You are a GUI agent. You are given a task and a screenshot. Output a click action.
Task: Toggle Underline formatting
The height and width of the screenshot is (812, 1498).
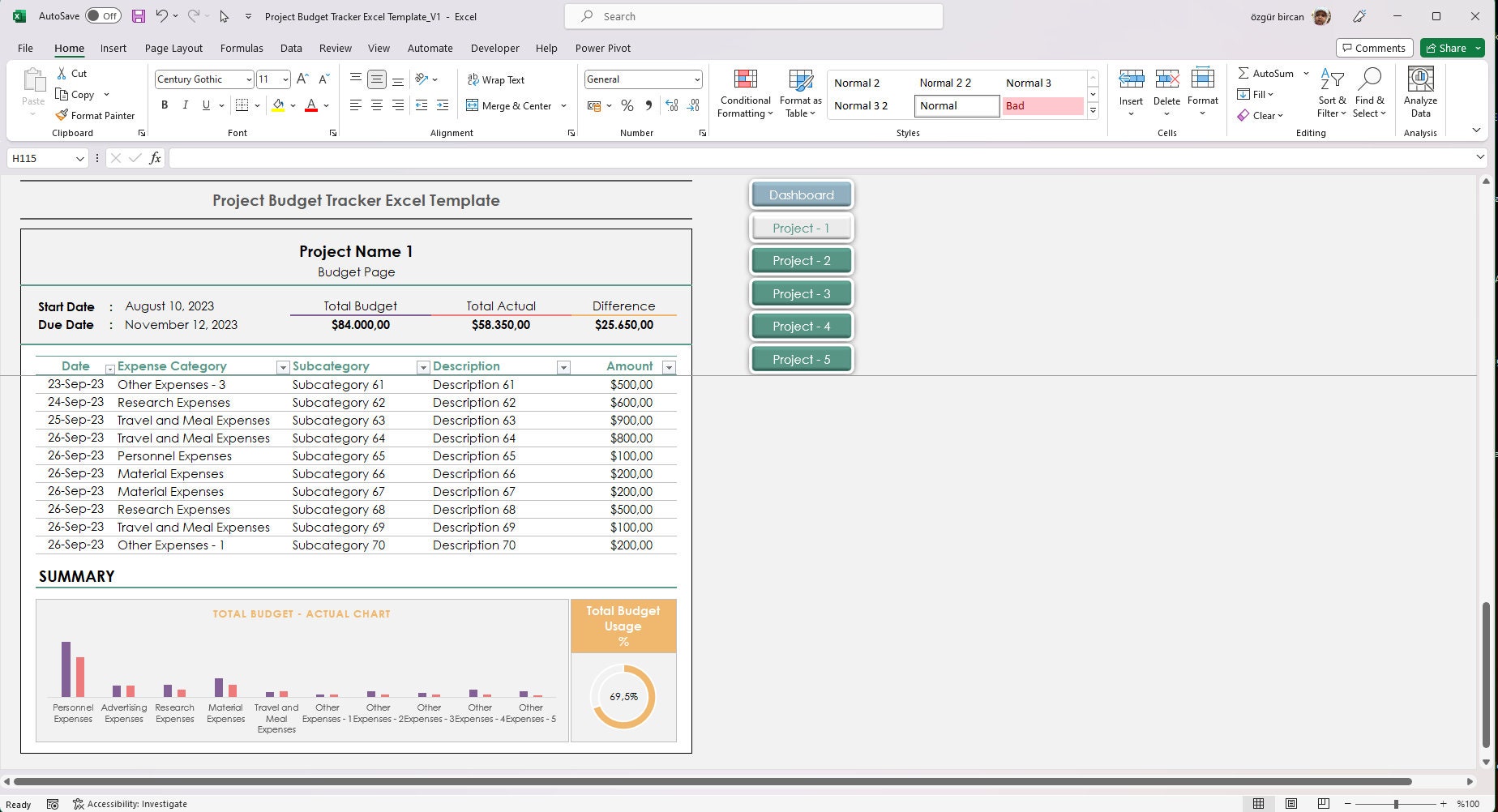click(x=205, y=105)
